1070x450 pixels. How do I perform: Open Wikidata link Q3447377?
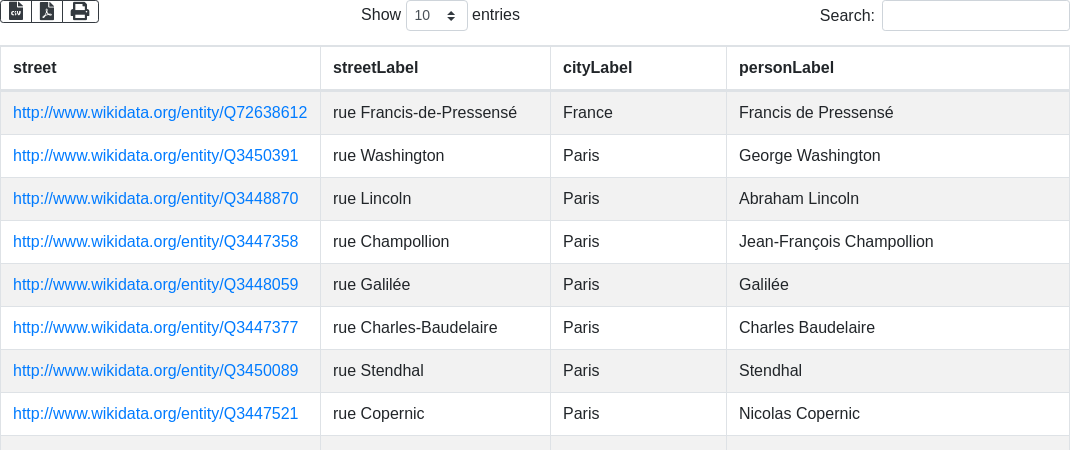pos(155,328)
